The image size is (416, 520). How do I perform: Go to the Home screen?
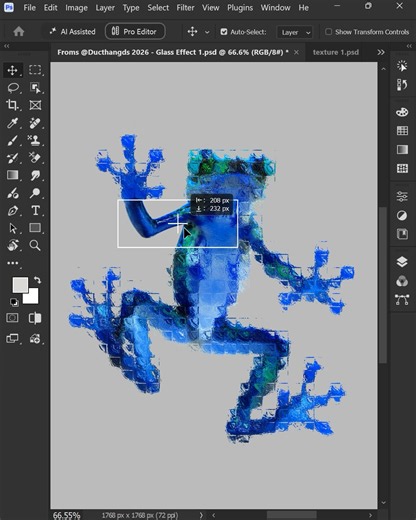pos(19,32)
